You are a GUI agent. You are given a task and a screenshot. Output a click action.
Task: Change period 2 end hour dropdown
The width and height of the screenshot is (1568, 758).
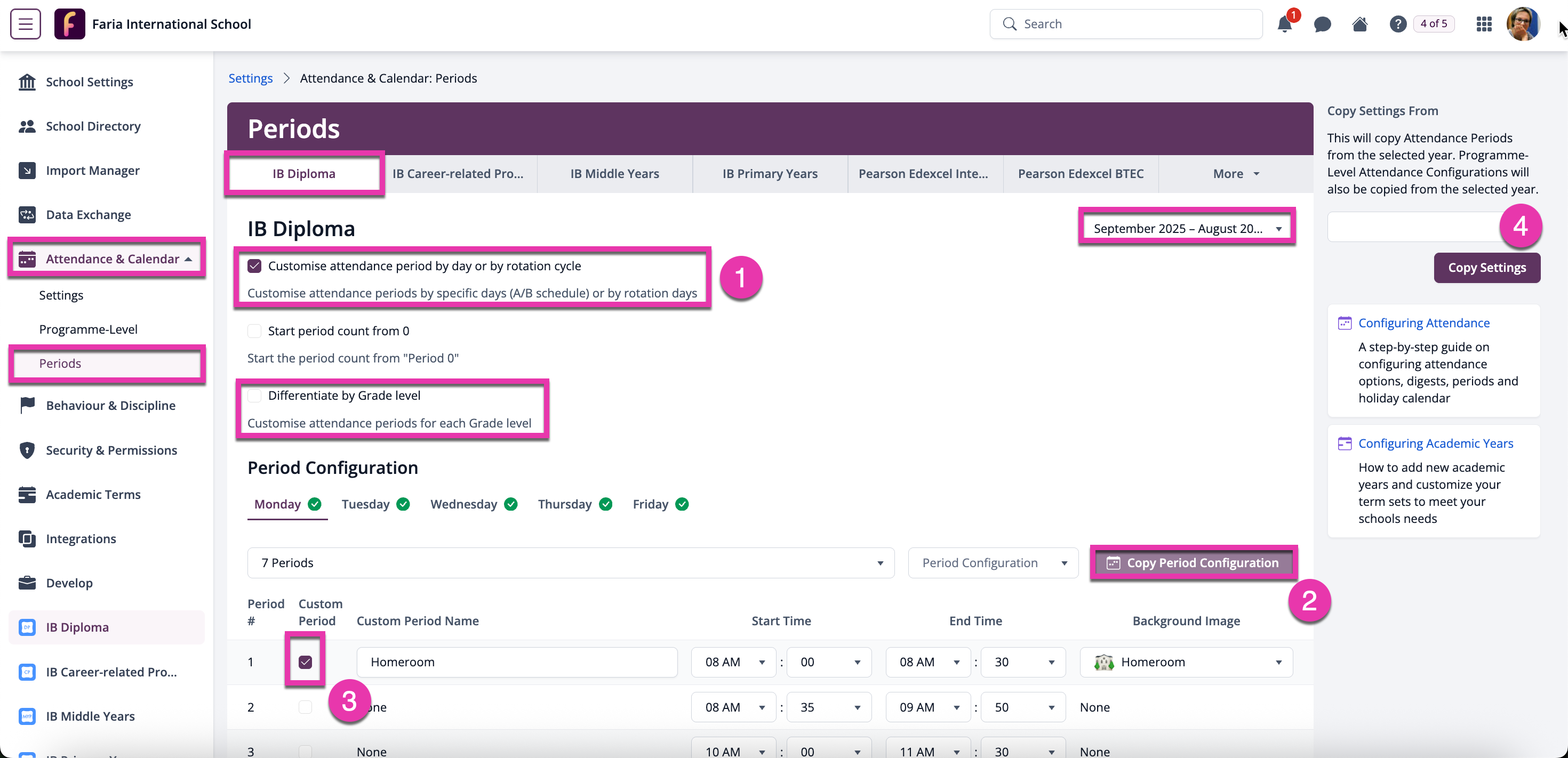click(928, 707)
